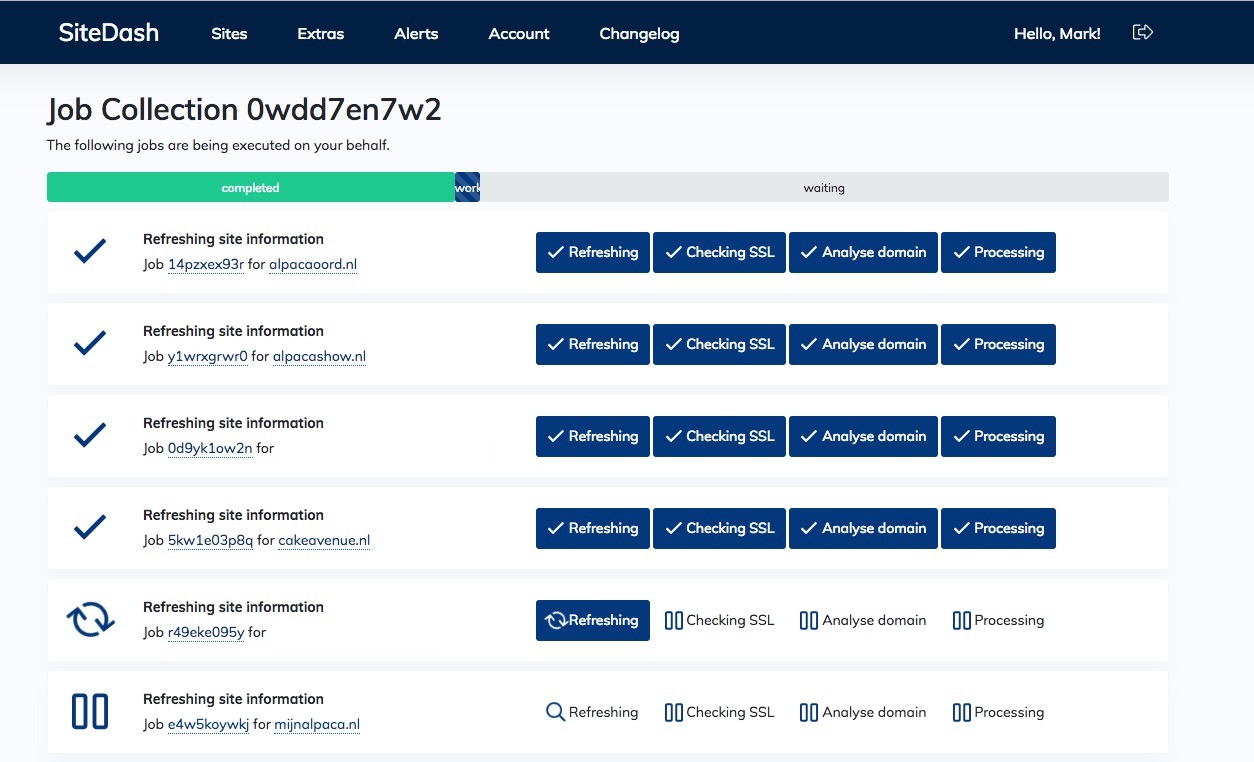The width and height of the screenshot is (1254, 762).
Task: Click the green completed segment of the progress bar
Action: pos(250,187)
